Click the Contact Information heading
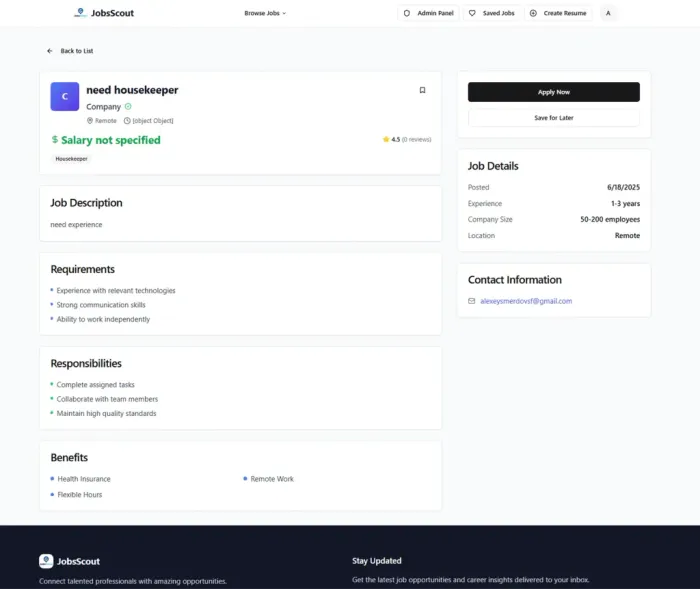Viewport: 700px width, 589px height. tap(515, 280)
